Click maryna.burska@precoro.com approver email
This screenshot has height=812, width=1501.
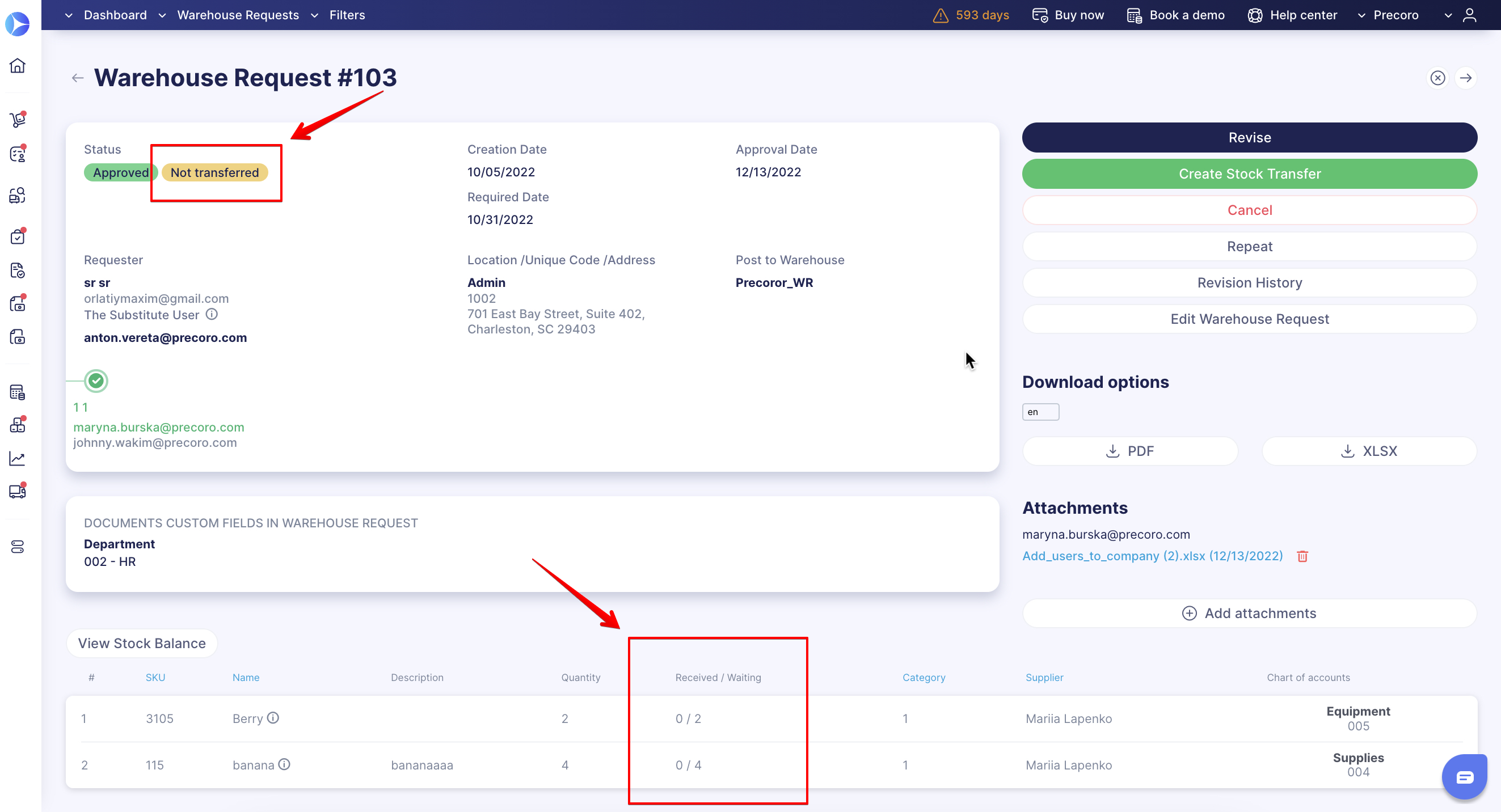tap(158, 427)
